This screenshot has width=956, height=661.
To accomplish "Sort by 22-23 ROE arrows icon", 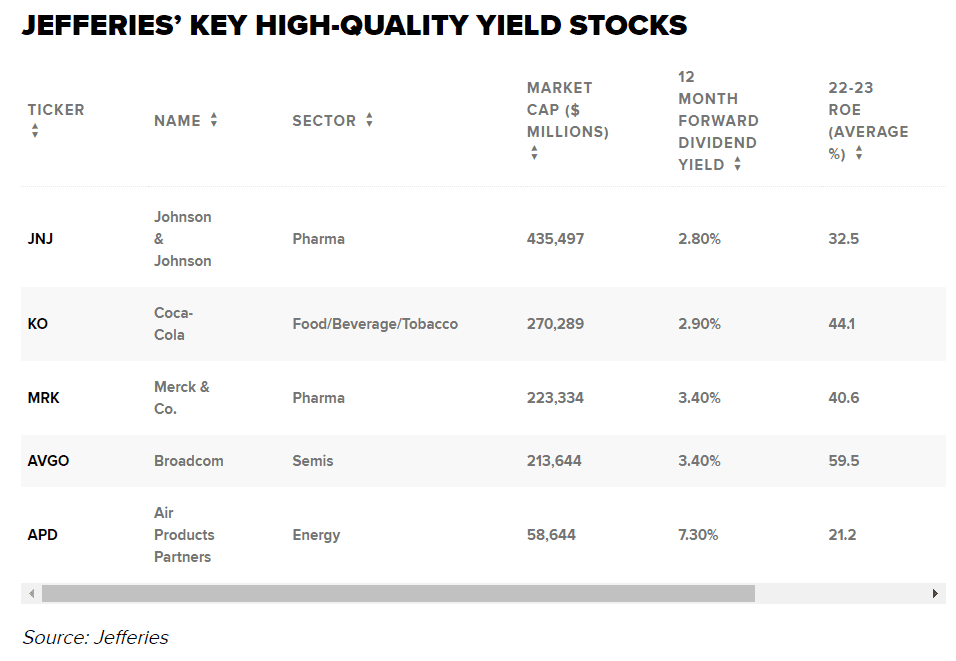I will 858,152.
